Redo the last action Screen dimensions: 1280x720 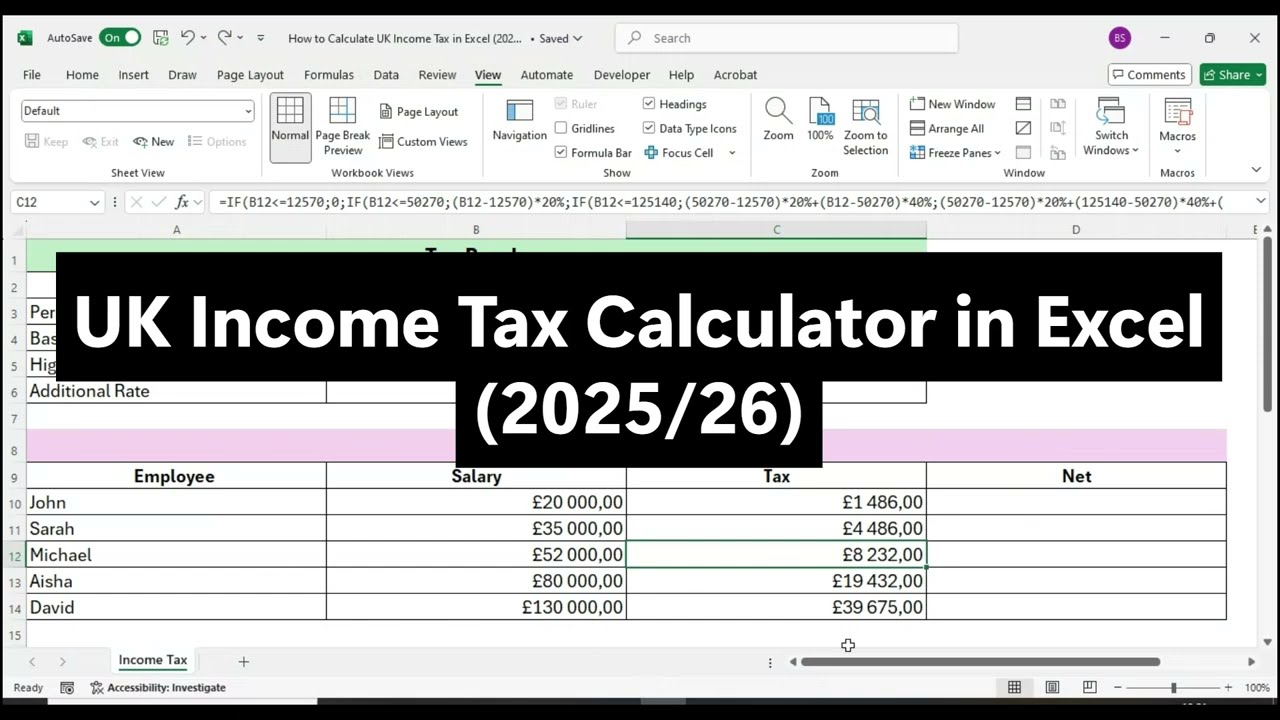224,38
